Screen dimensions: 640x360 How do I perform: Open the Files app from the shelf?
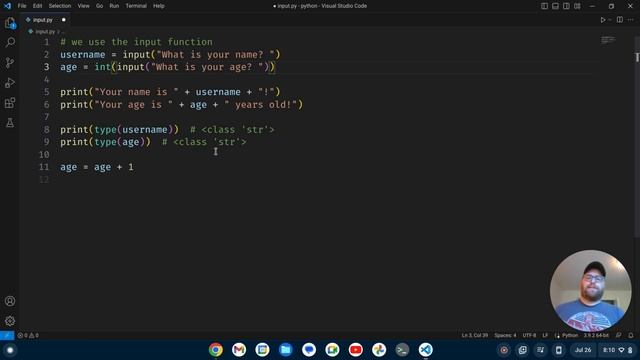click(x=286, y=350)
